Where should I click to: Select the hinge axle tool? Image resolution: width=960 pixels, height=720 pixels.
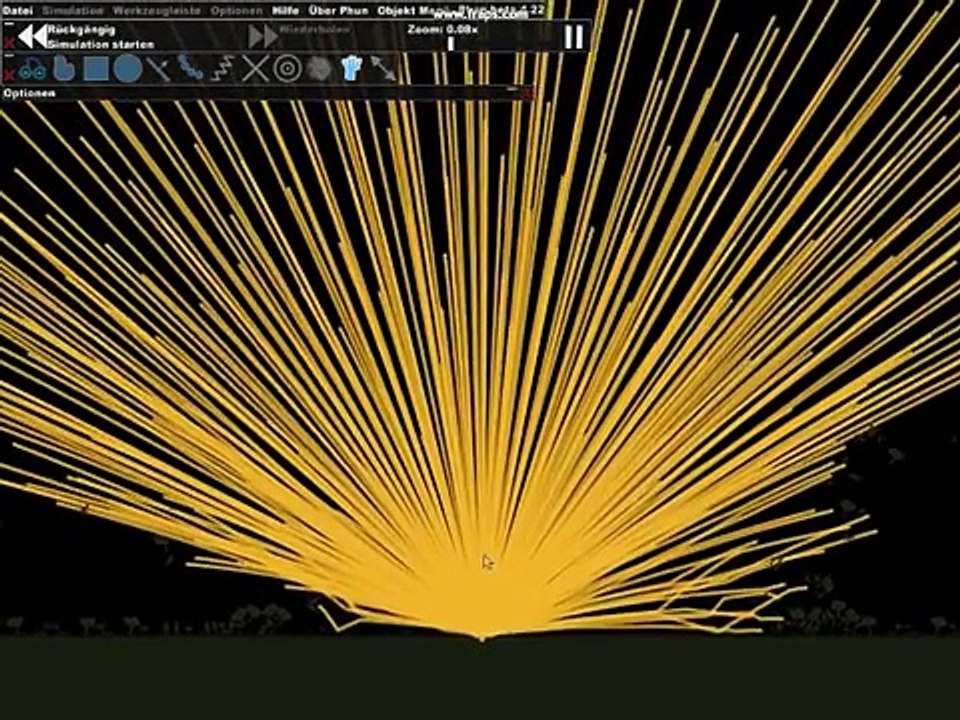pyautogui.click(x=287, y=69)
